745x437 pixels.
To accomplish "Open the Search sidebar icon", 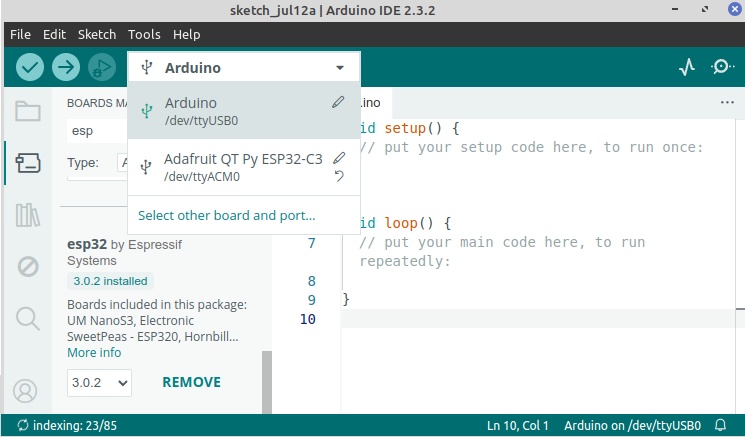I will pos(28,318).
